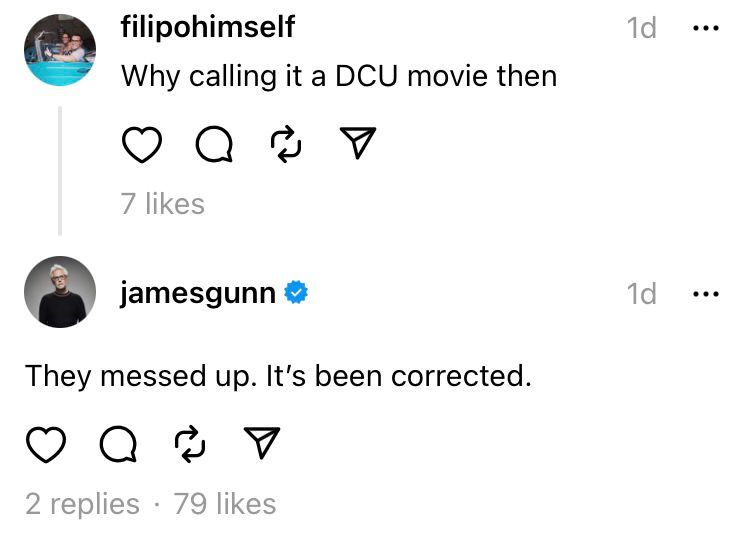Repost filipohimself's comment
The image size is (750, 535).
[286, 147]
